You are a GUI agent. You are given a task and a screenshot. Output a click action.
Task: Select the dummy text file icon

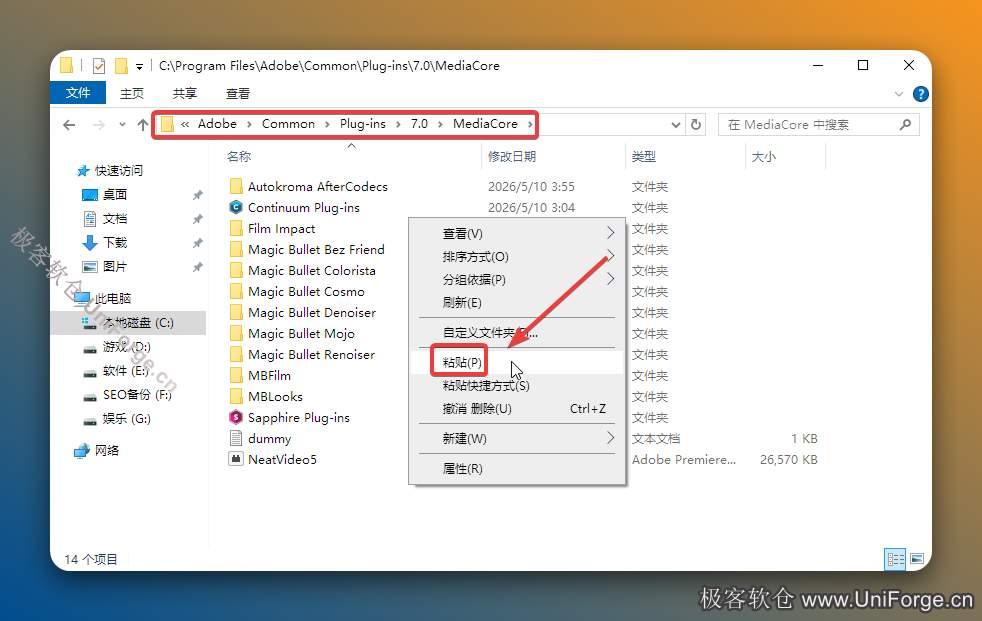236,438
